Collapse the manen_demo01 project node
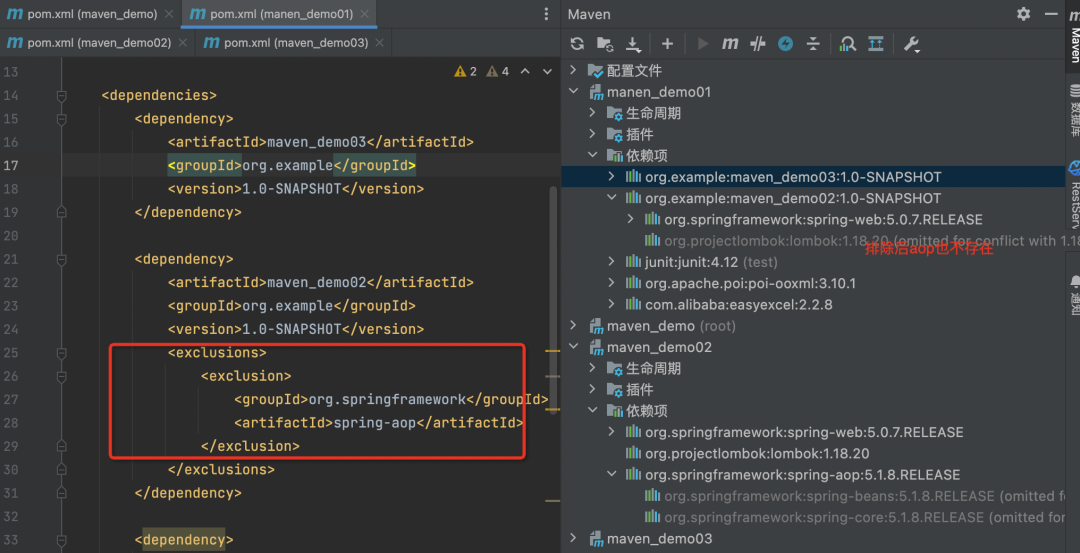 [572, 92]
